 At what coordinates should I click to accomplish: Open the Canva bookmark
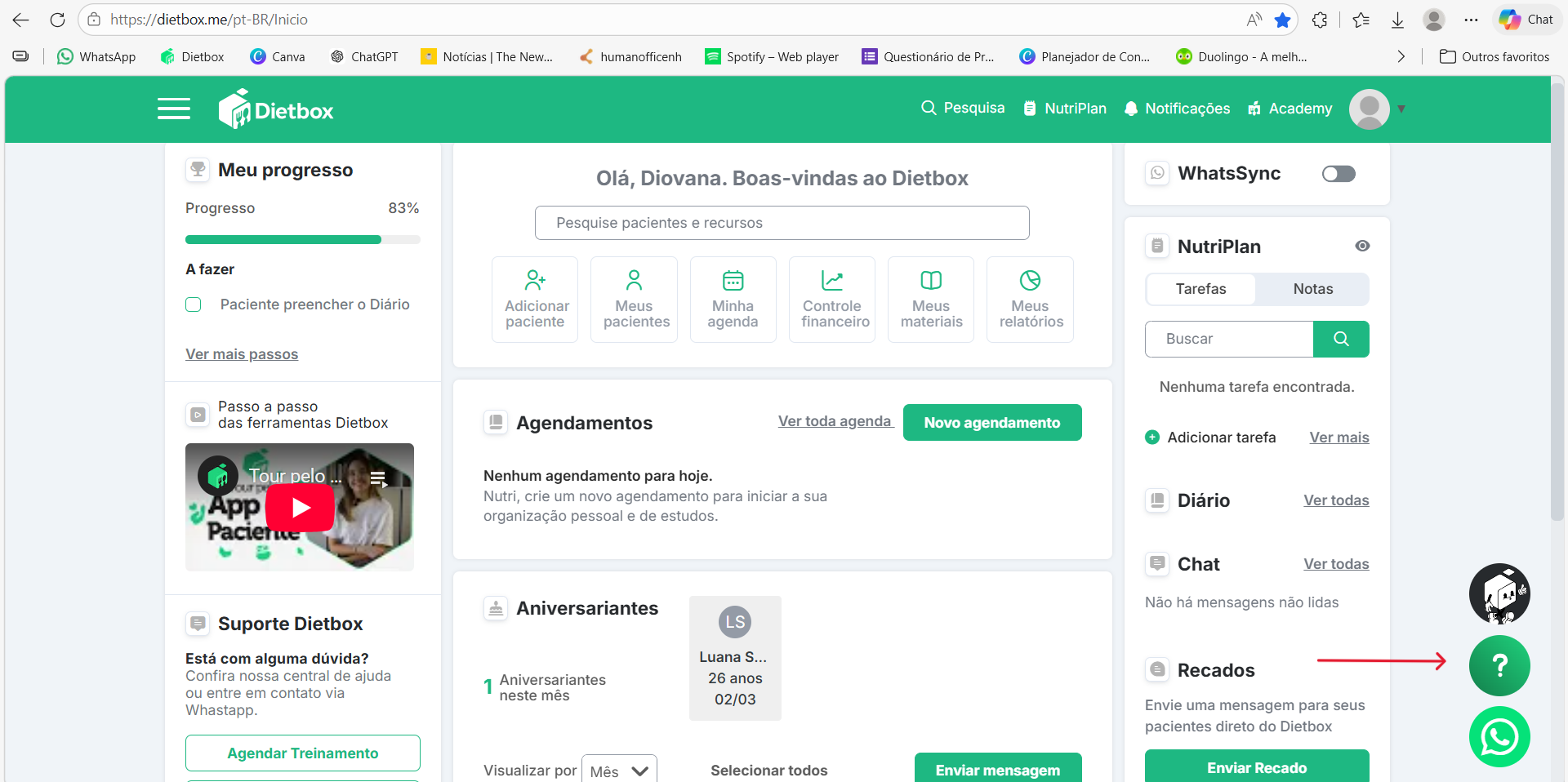pos(278,56)
